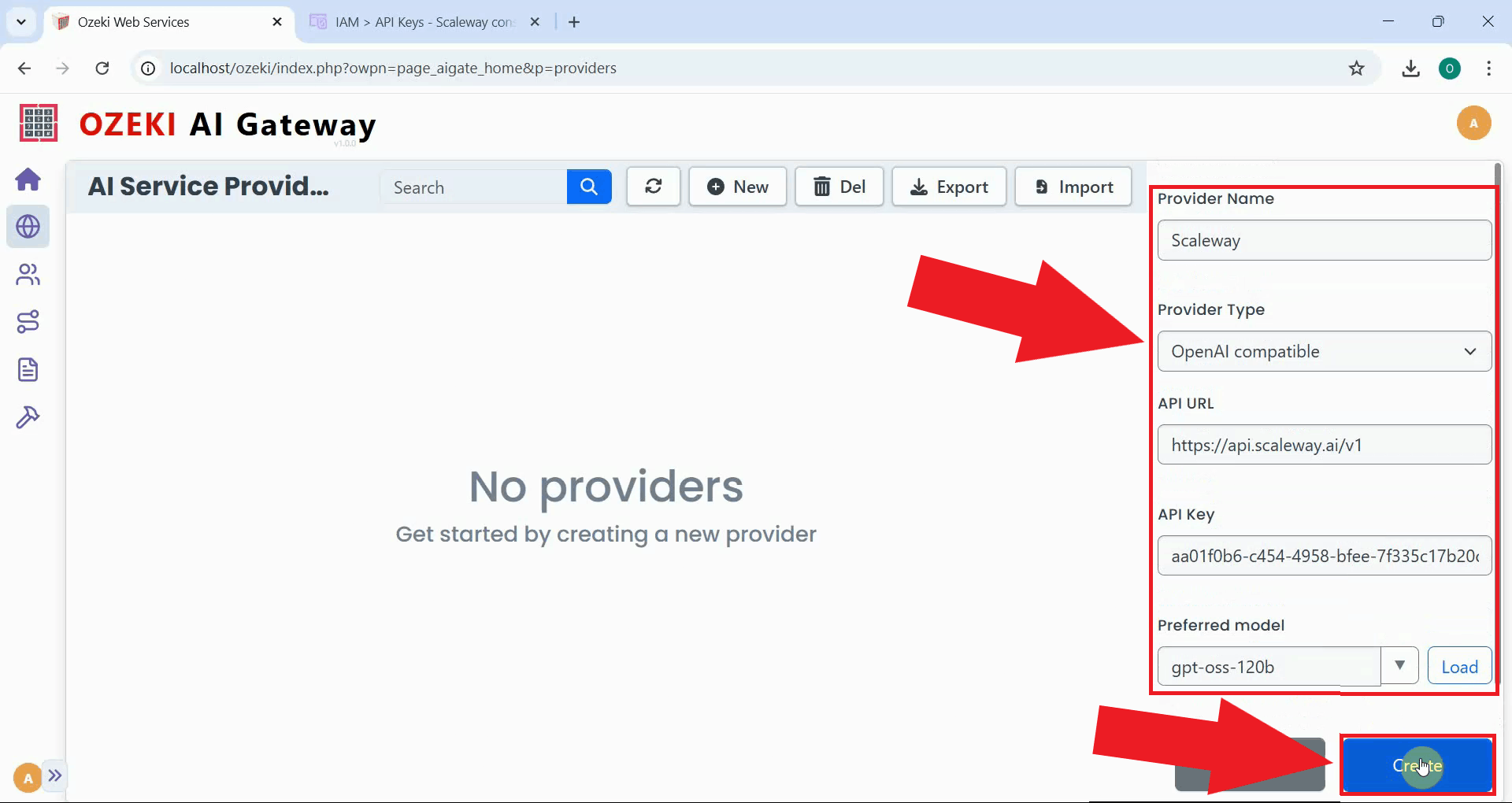Screen dimensions: 1512x803
Task: Select the globe-shaped providers icon in sidebar
Action: (28, 227)
